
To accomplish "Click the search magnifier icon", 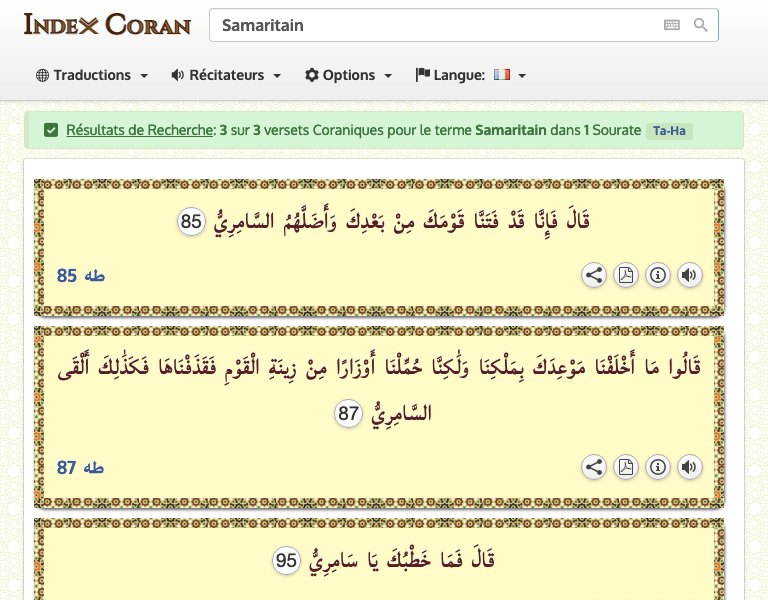I will coord(701,25).
